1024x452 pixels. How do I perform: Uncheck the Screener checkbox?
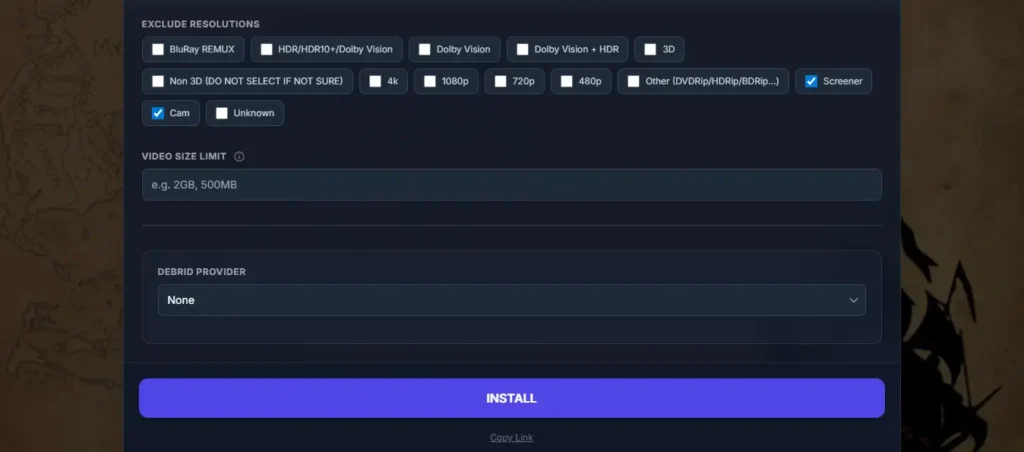click(811, 81)
